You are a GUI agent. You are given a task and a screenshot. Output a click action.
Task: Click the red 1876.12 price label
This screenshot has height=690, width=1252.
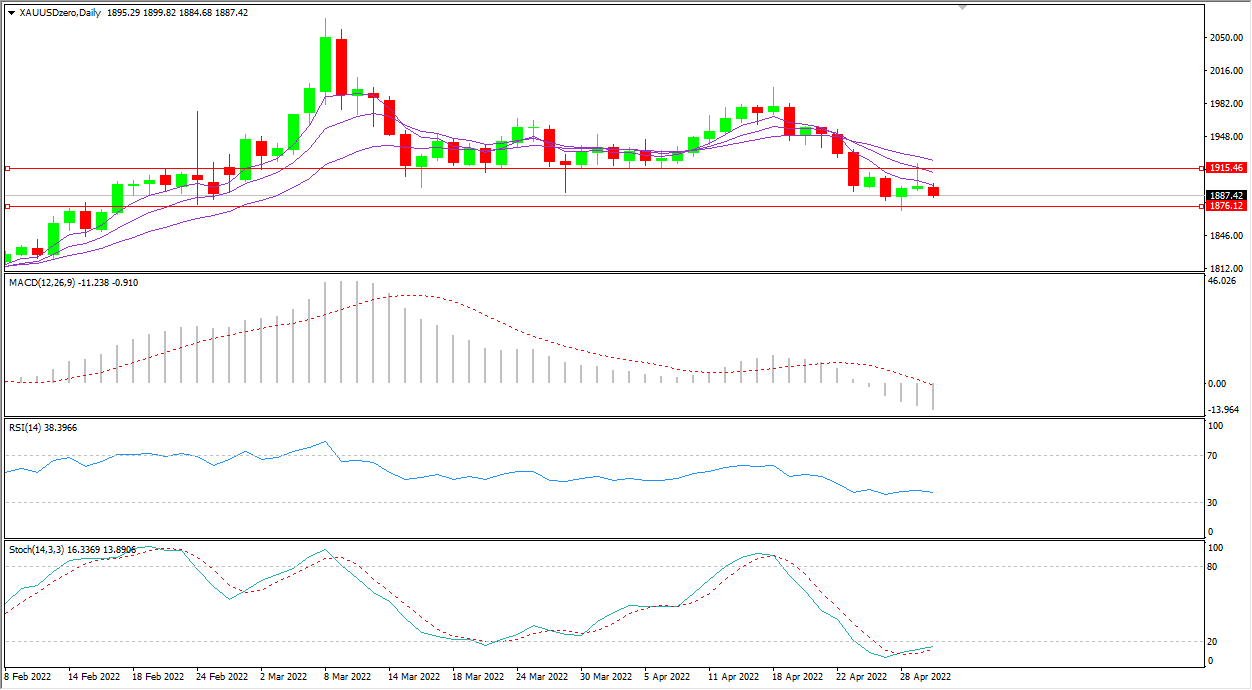(x=1225, y=206)
